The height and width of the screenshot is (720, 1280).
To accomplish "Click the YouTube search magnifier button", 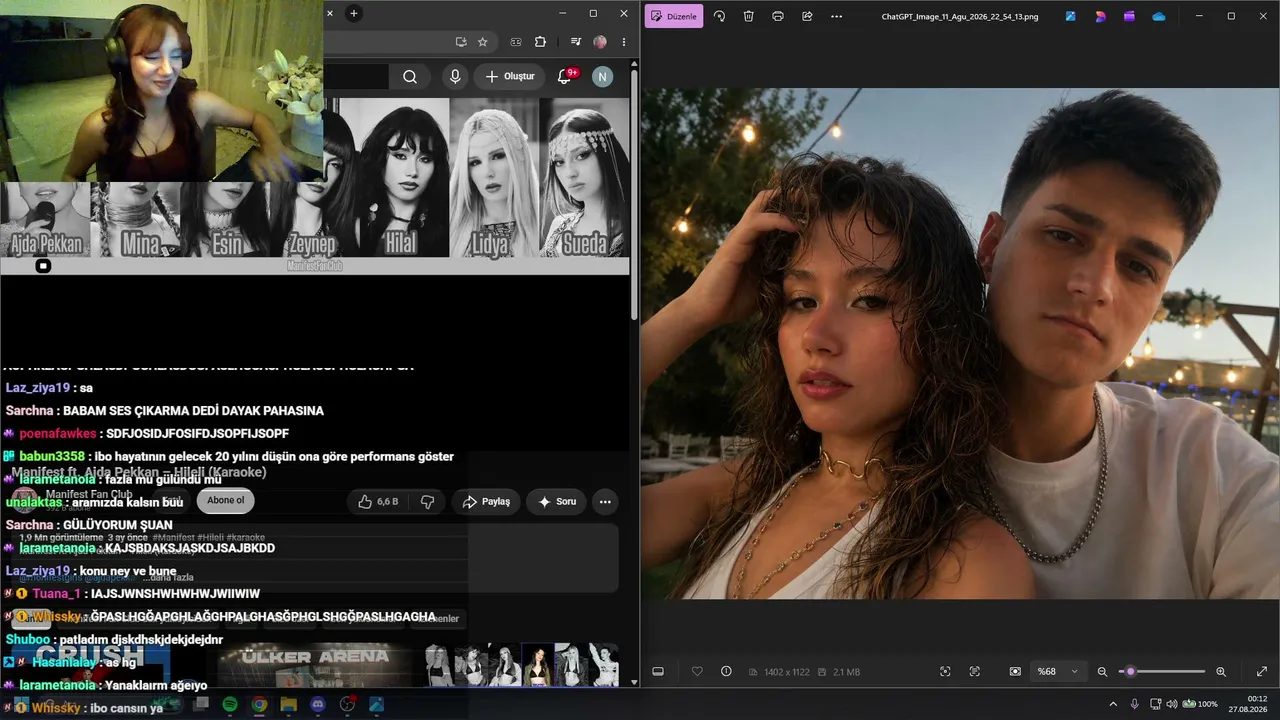I will 410,77.
